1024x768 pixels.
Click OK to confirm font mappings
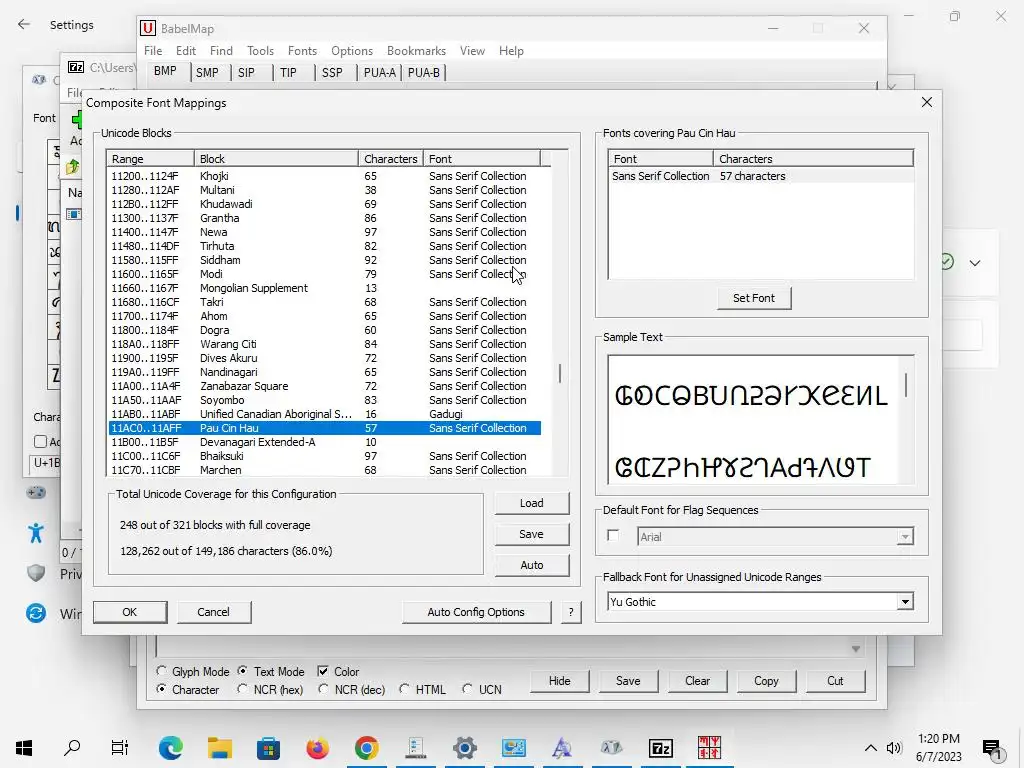(130, 612)
